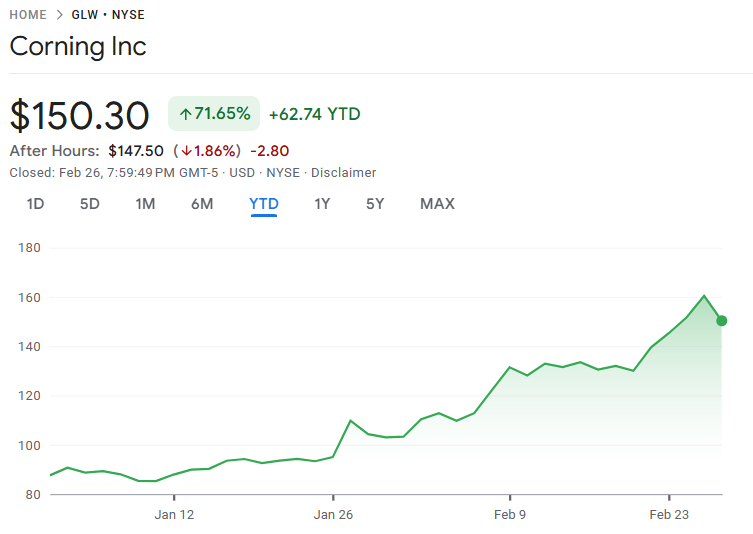Click the active YTD tab

pyautogui.click(x=264, y=204)
